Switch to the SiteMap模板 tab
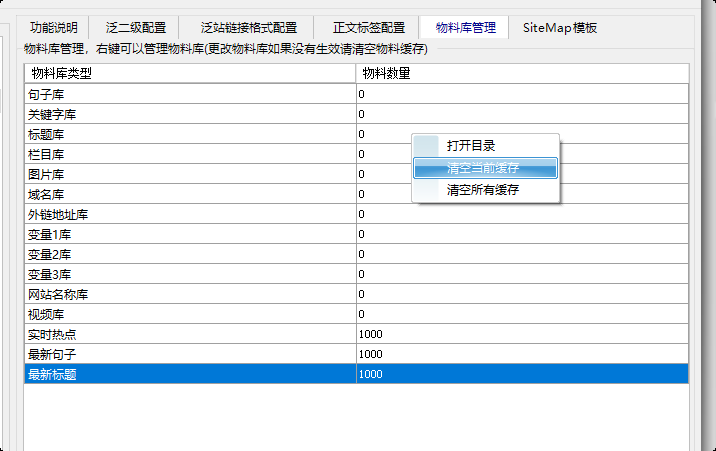716x451 pixels. 559,28
